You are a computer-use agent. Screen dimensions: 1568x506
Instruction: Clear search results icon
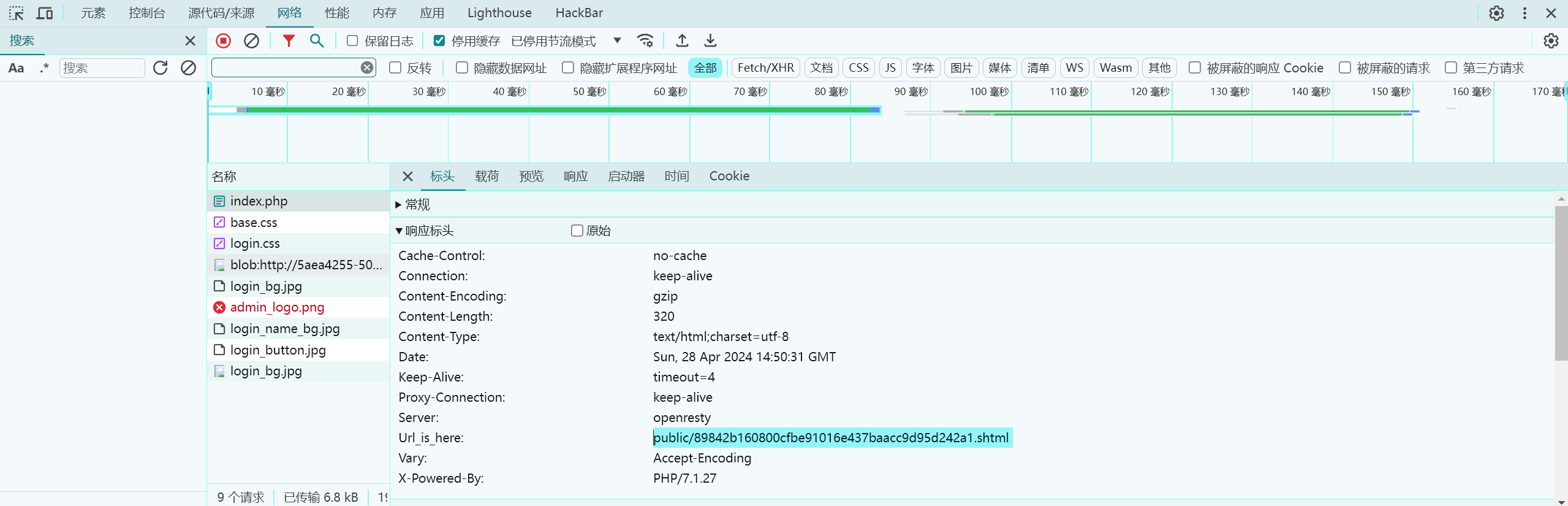(x=188, y=67)
